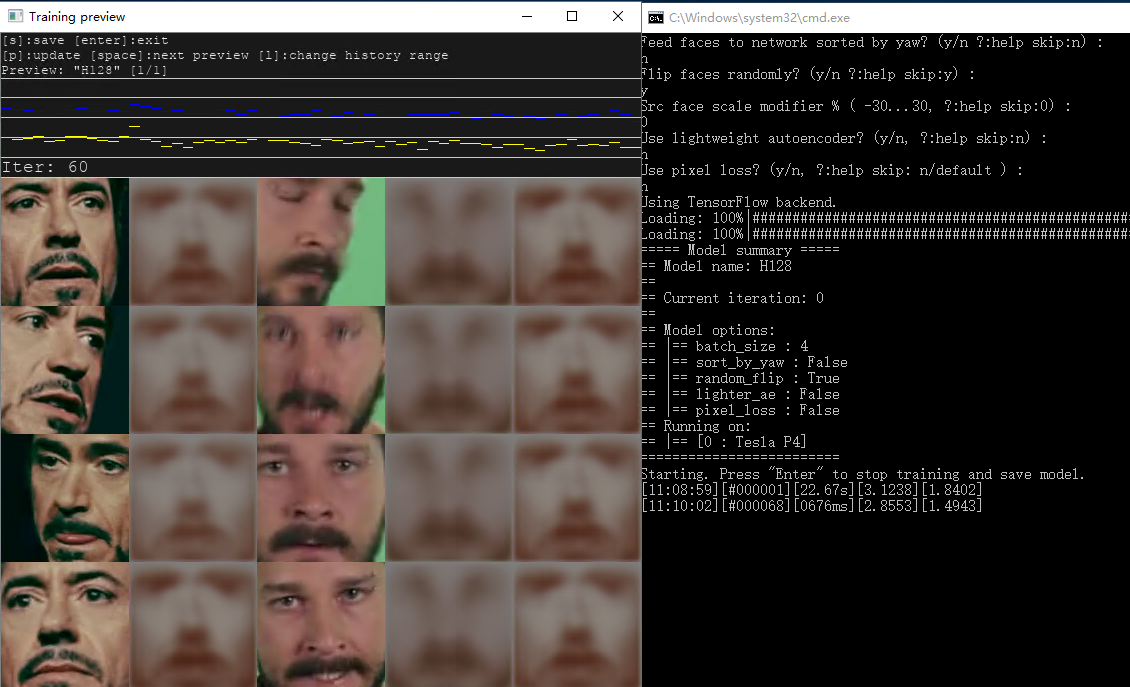Click the "pixel_loss : False" option line

[741, 409]
